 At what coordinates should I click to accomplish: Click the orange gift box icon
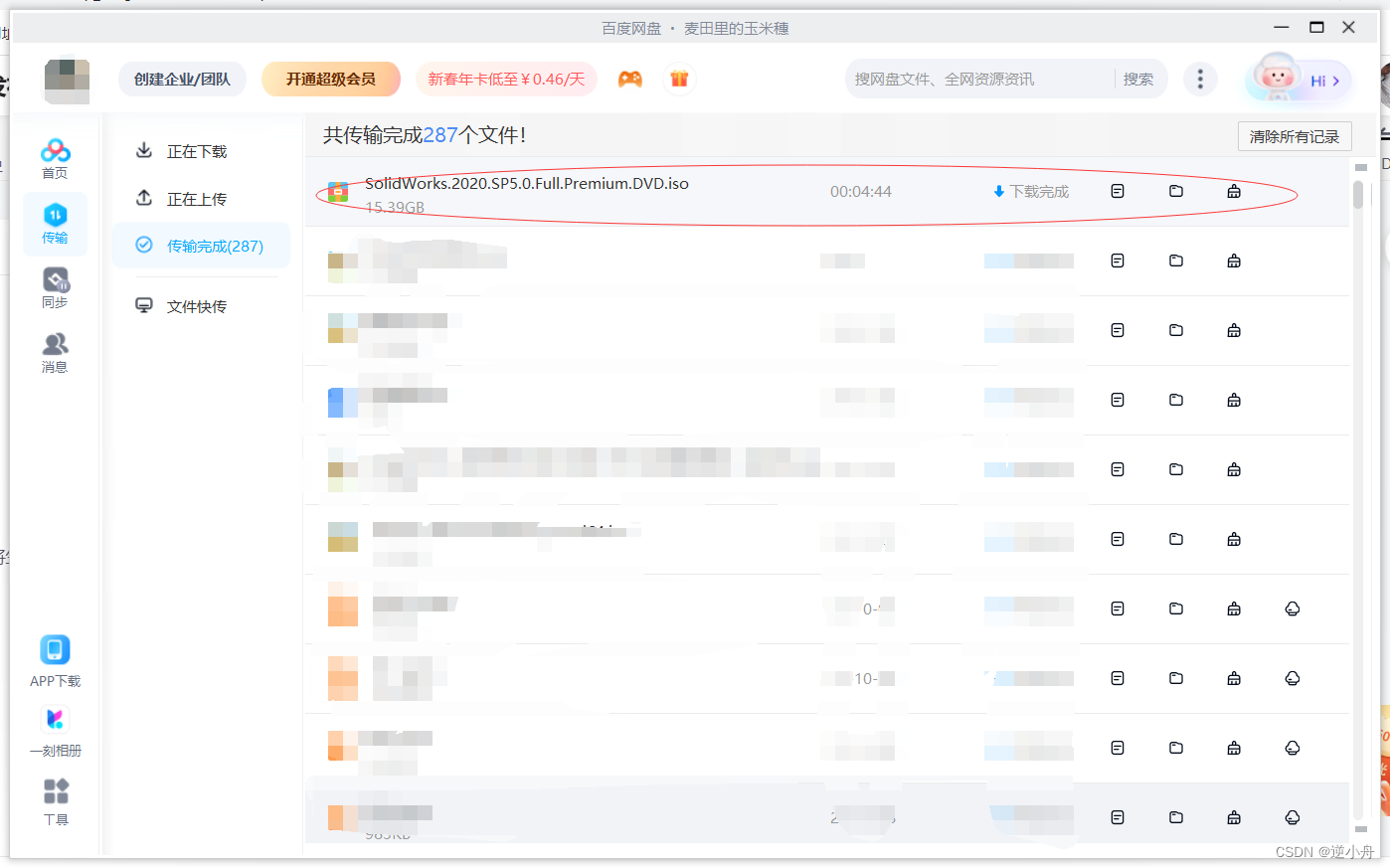click(x=679, y=80)
